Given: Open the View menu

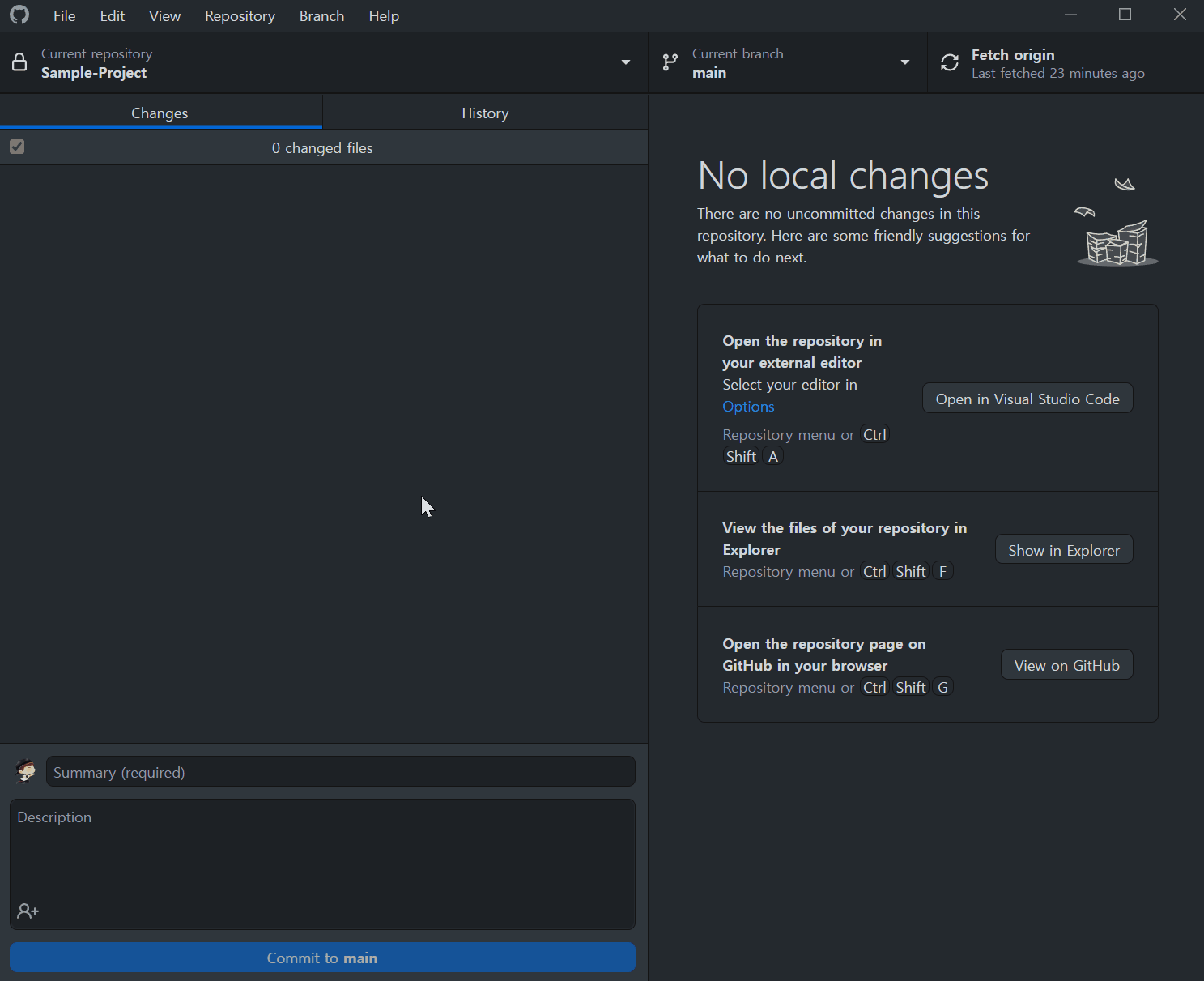Looking at the screenshot, I should pyautogui.click(x=164, y=16).
